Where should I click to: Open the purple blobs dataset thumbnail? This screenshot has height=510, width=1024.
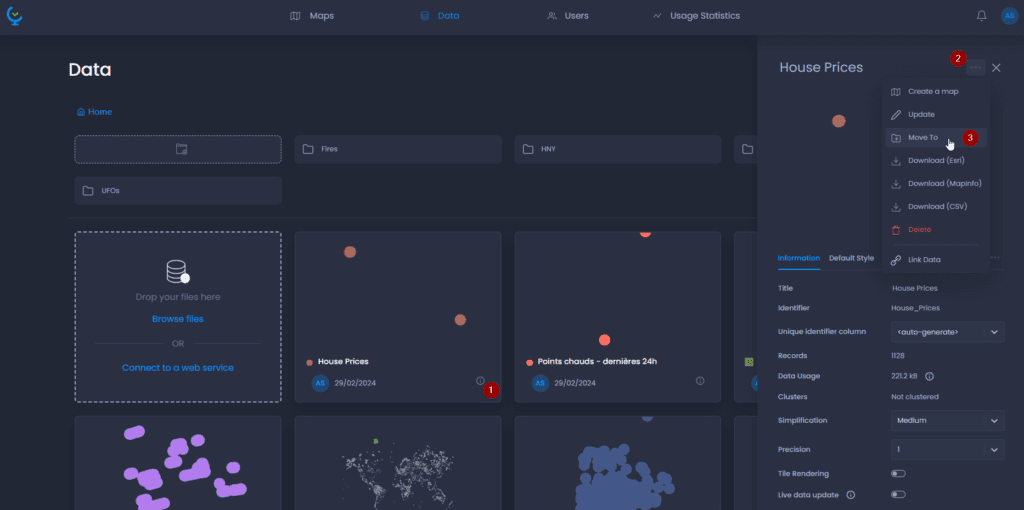tap(178, 463)
